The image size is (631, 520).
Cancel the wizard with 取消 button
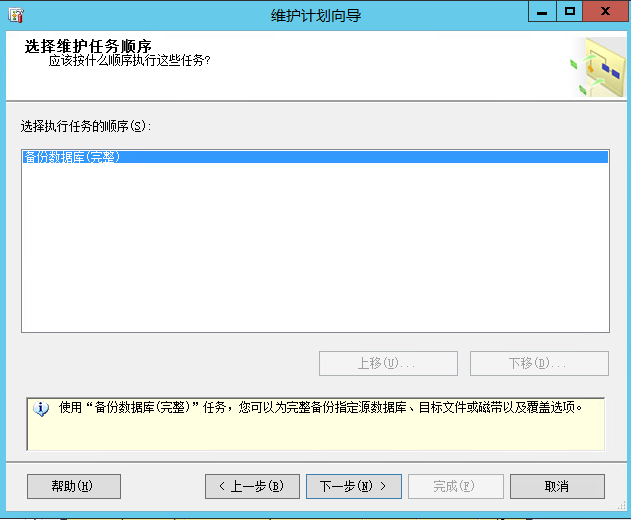coord(557,486)
